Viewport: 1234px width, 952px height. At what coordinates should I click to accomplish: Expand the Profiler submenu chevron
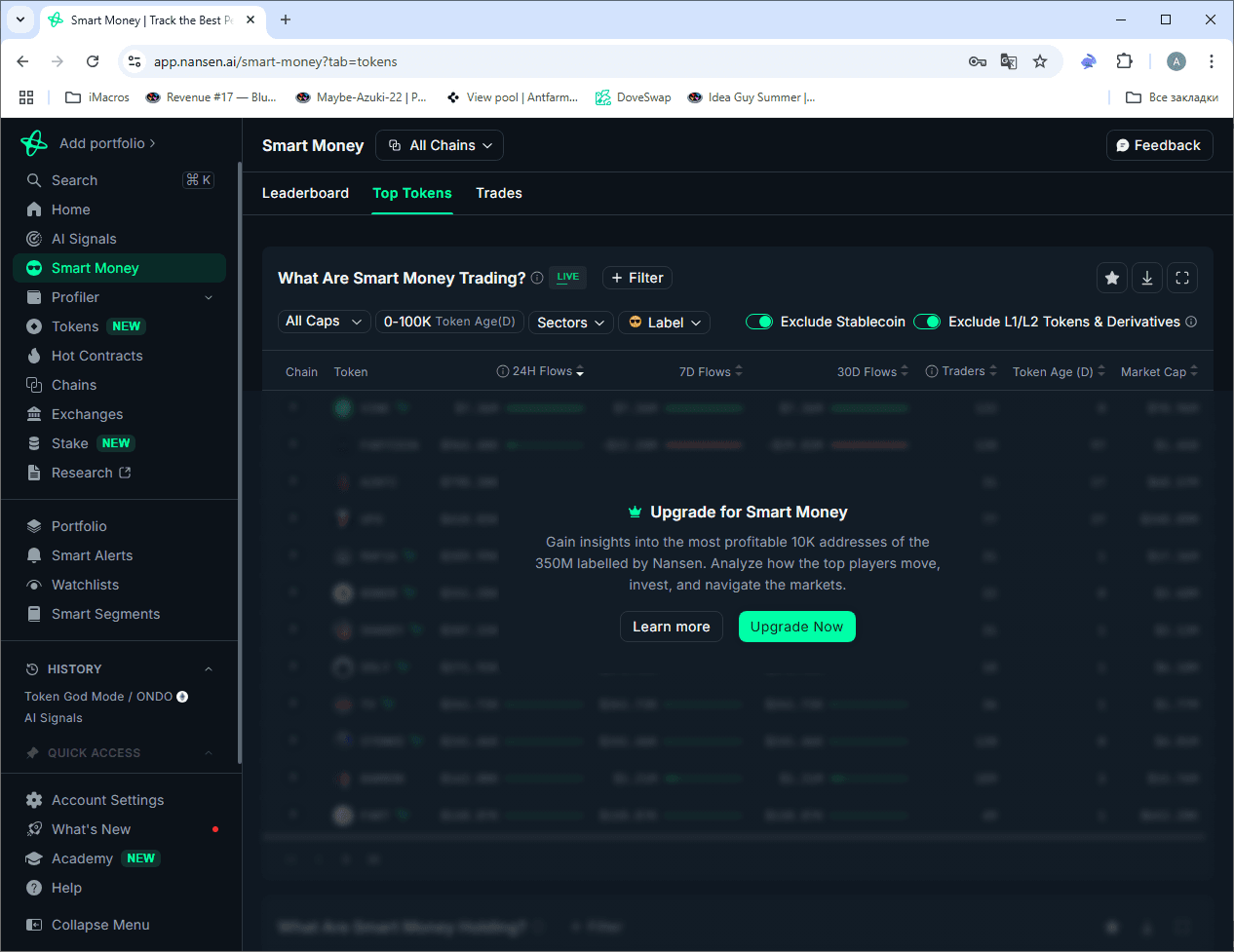pyautogui.click(x=209, y=297)
